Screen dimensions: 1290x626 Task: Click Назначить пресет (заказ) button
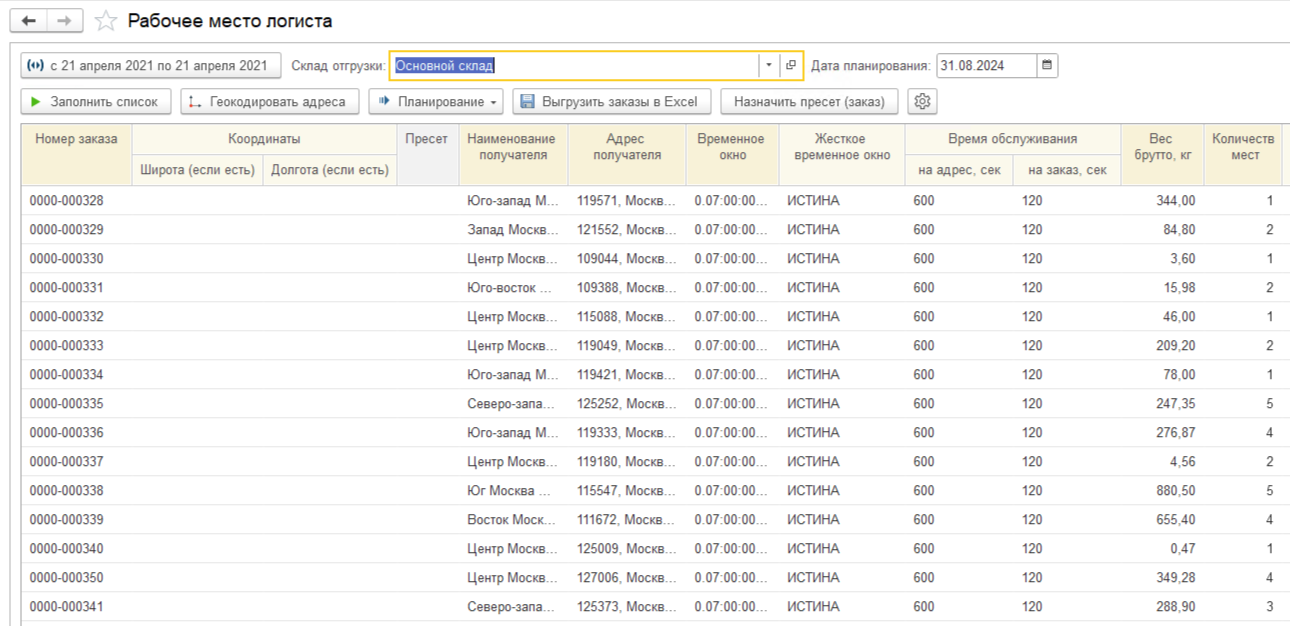click(x=809, y=101)
